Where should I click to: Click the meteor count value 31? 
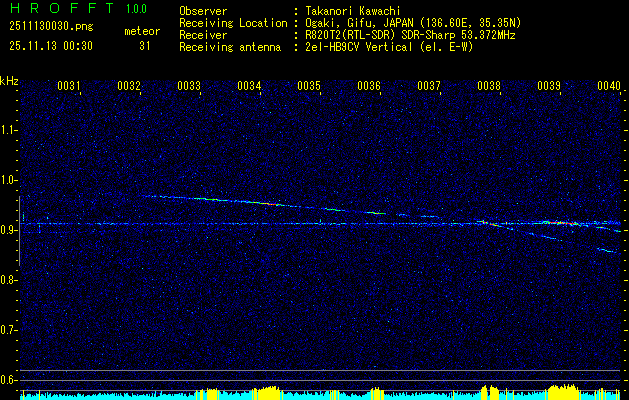click(145, 46)
